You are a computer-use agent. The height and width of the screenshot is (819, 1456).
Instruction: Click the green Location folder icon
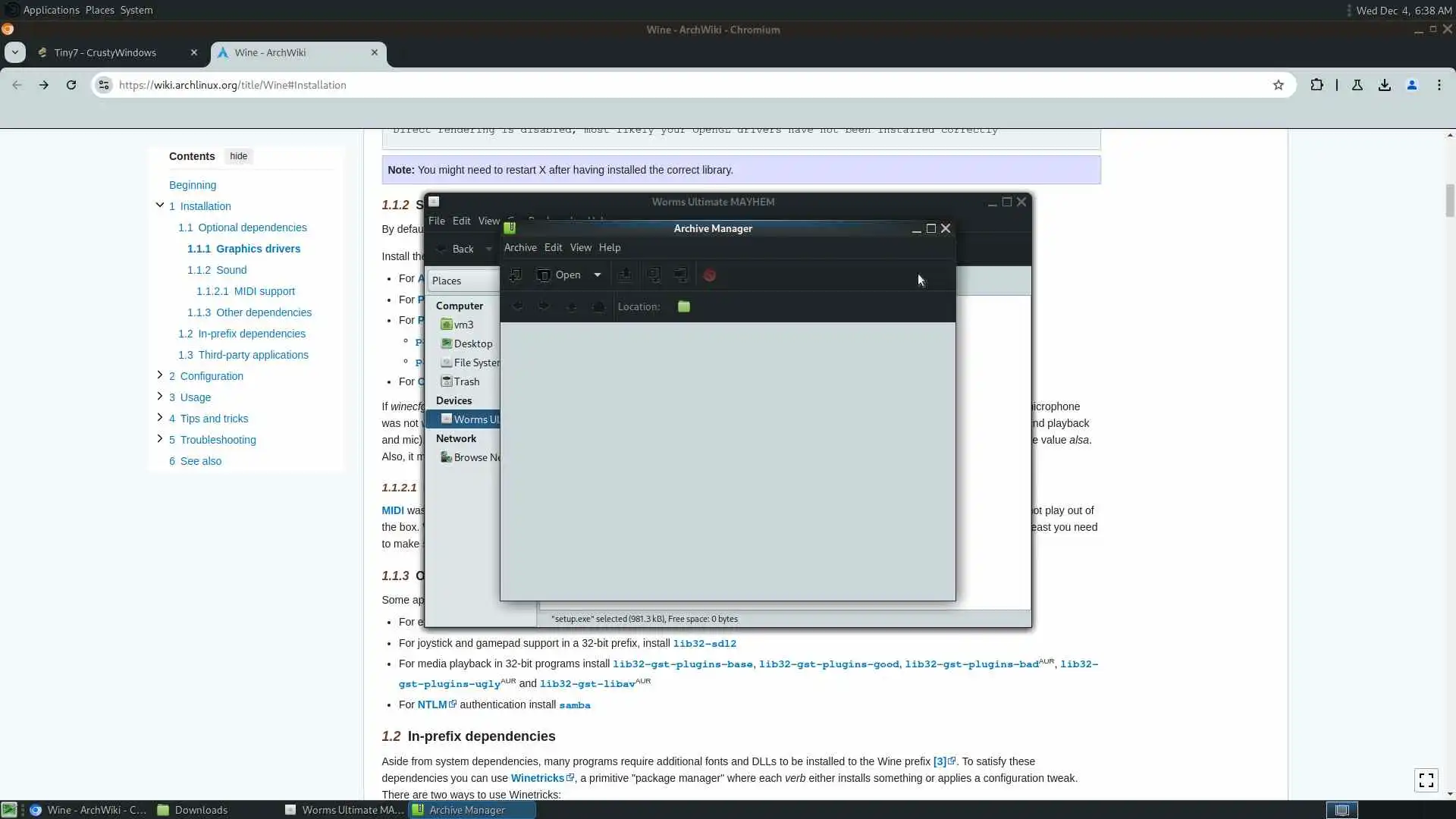point(684,306)
